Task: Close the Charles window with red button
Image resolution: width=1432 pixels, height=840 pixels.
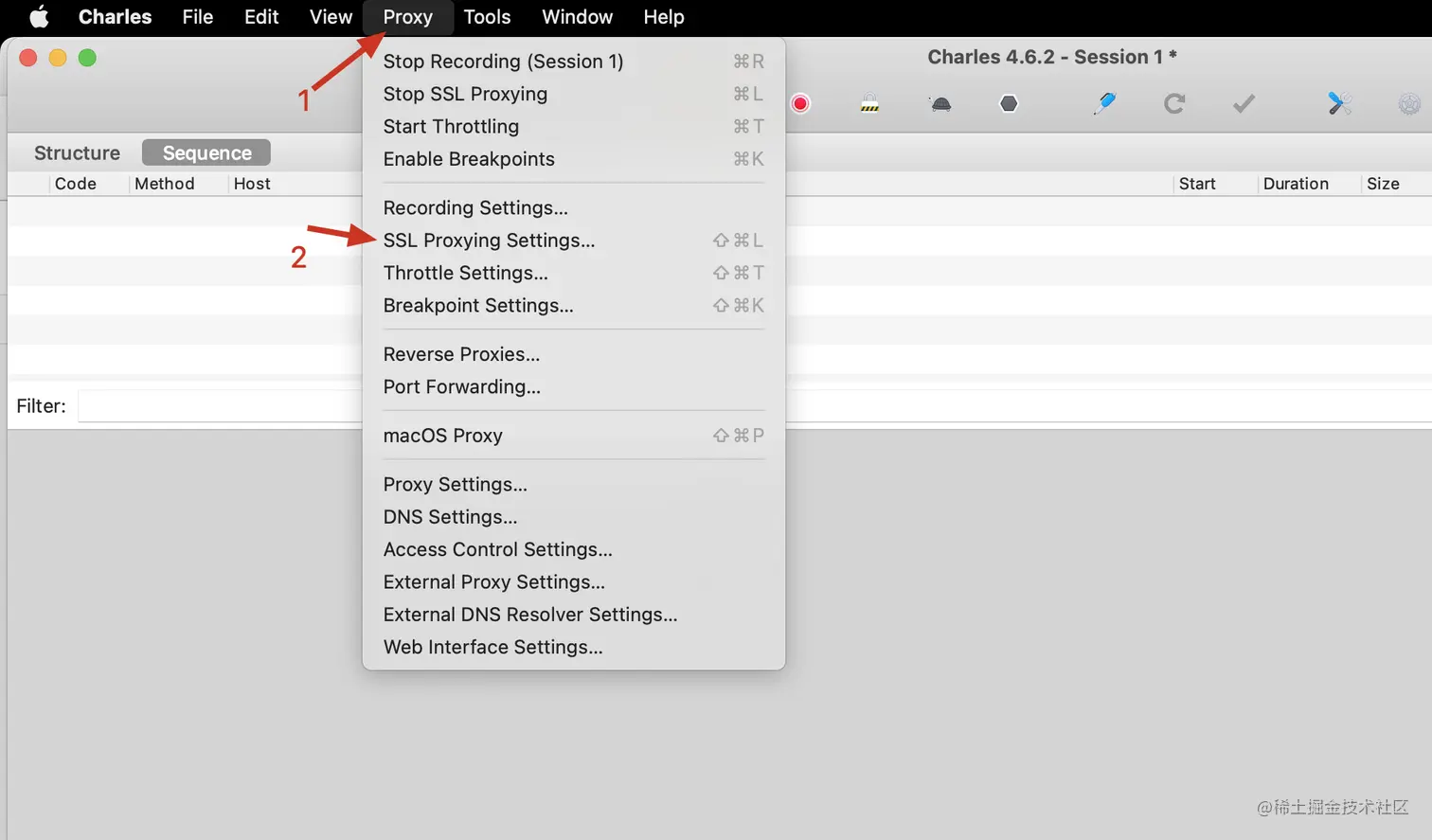Action: tap(28, 58)
